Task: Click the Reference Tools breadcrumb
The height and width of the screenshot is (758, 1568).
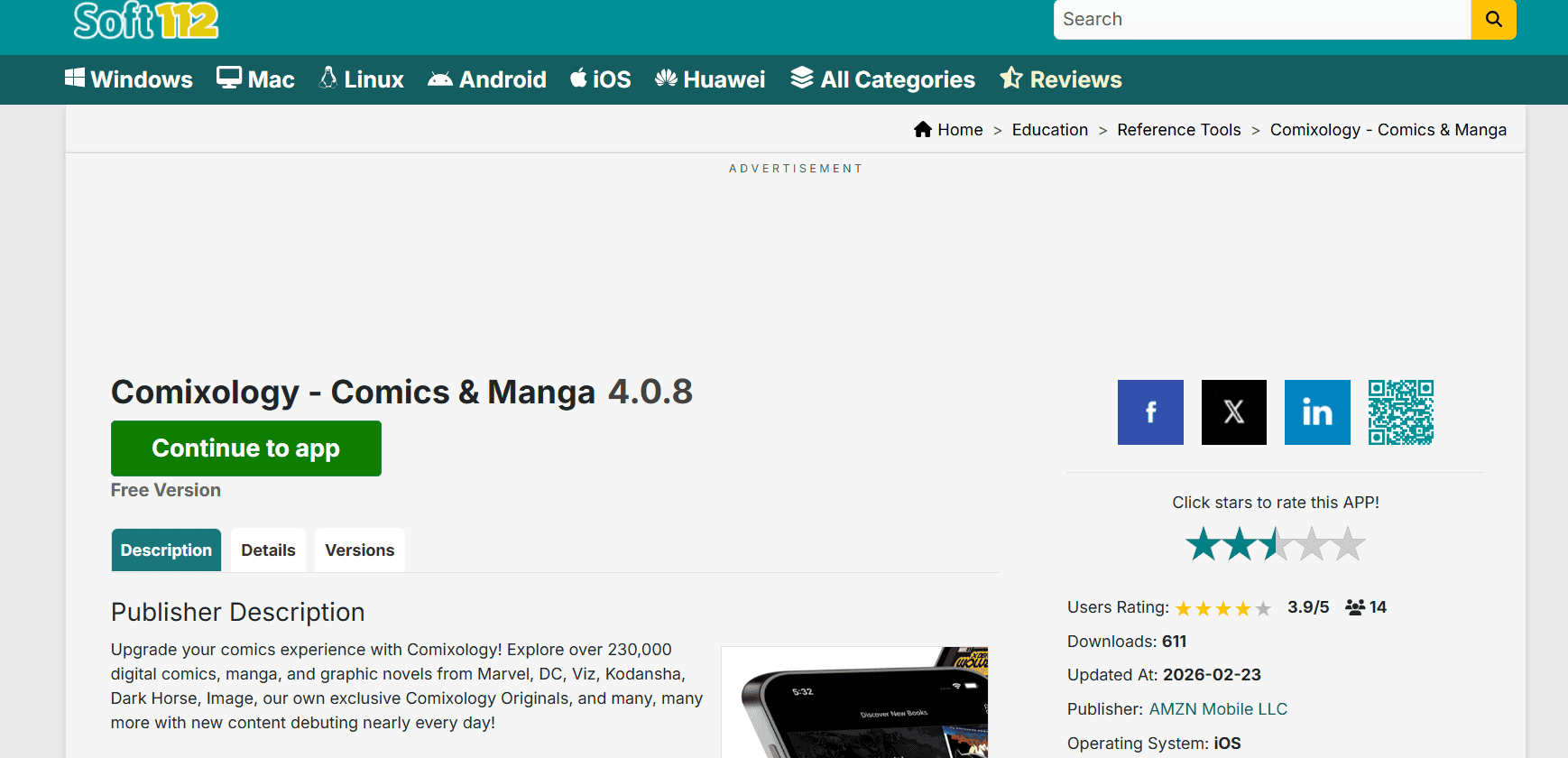Action: coord(1179,130)
